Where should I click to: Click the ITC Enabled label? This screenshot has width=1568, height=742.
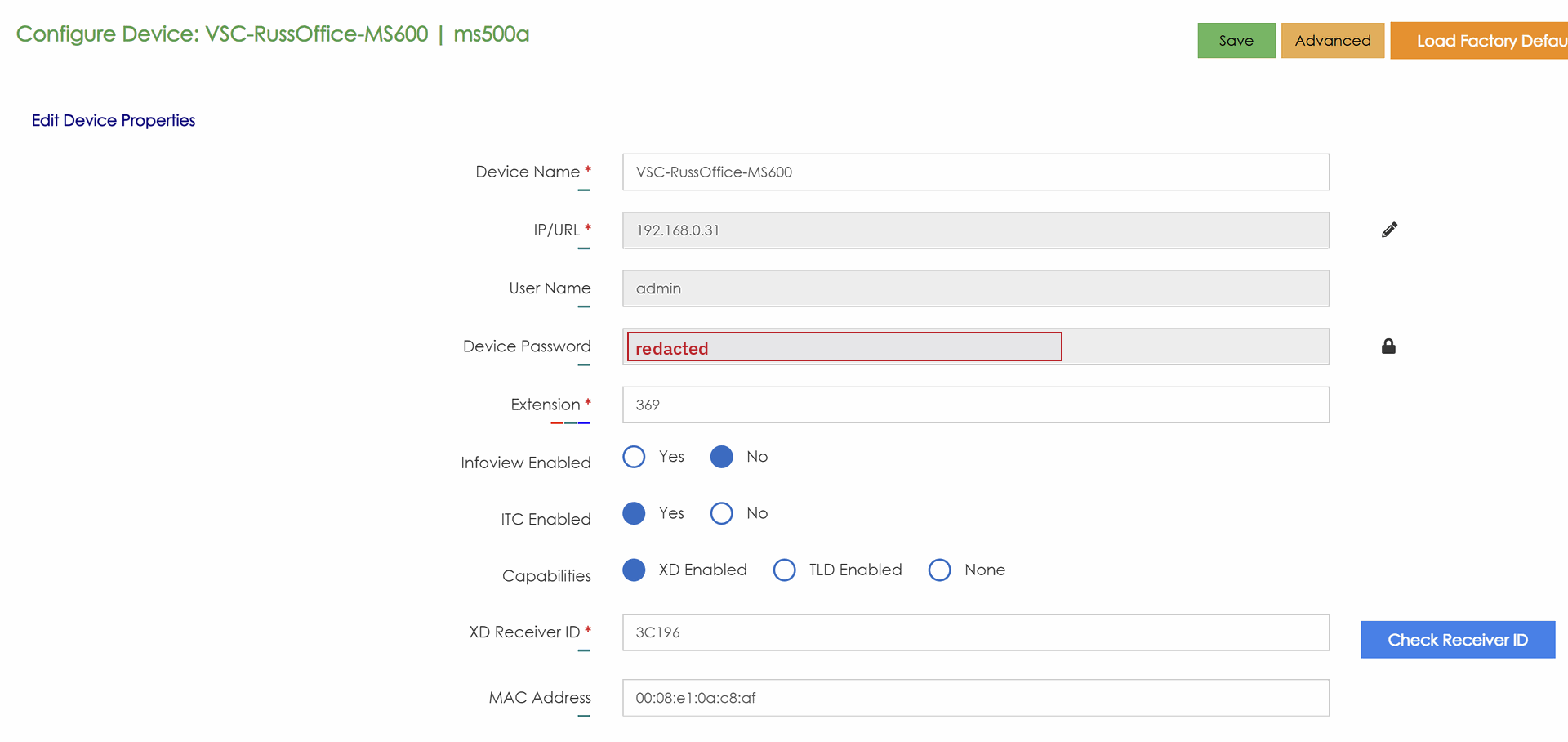(546, 520)
